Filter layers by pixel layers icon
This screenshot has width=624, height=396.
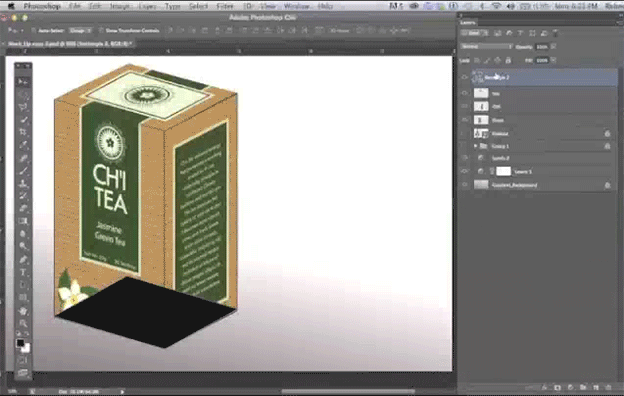497,33
